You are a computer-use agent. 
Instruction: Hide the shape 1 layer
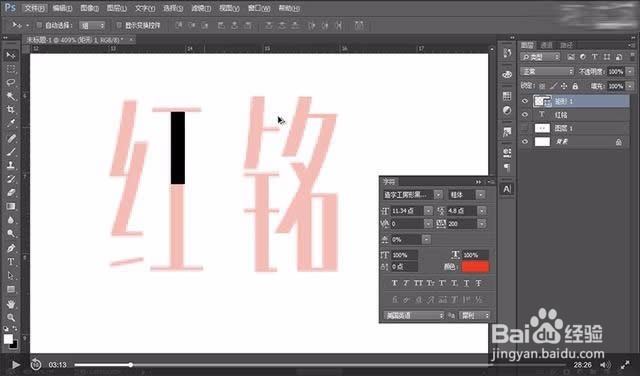[x=525, y=101]
